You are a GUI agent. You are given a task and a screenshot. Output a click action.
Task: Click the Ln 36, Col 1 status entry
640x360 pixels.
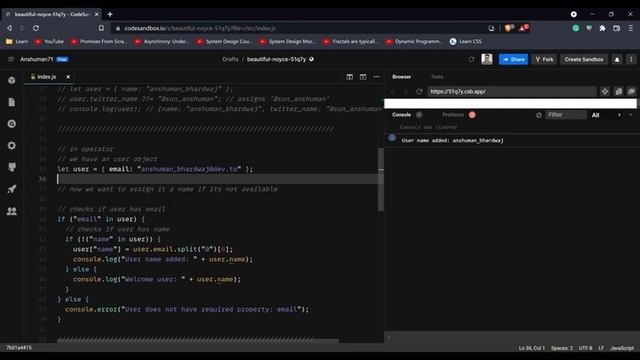coord(531,348)
